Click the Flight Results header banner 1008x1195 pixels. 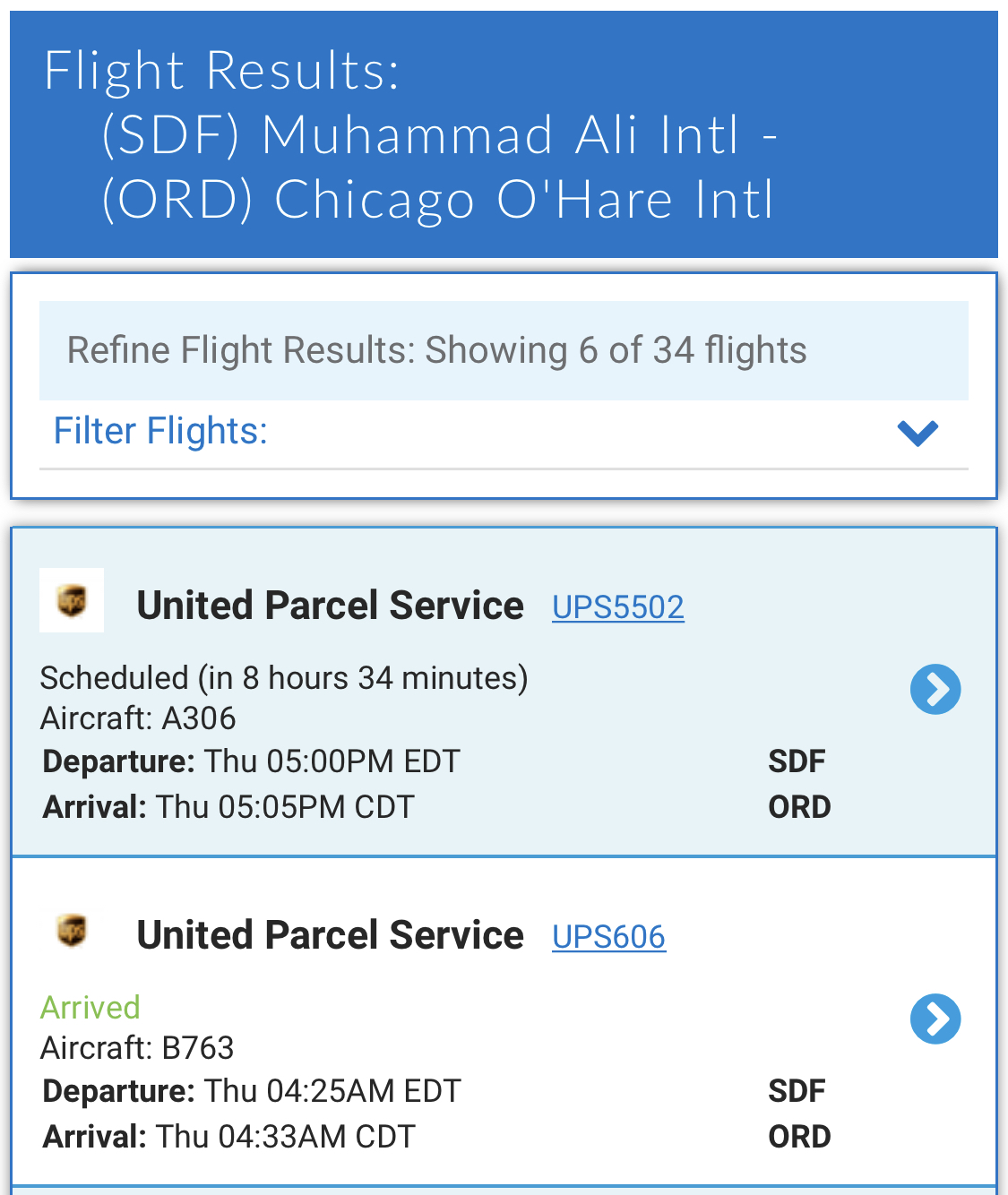coord(504,134)
